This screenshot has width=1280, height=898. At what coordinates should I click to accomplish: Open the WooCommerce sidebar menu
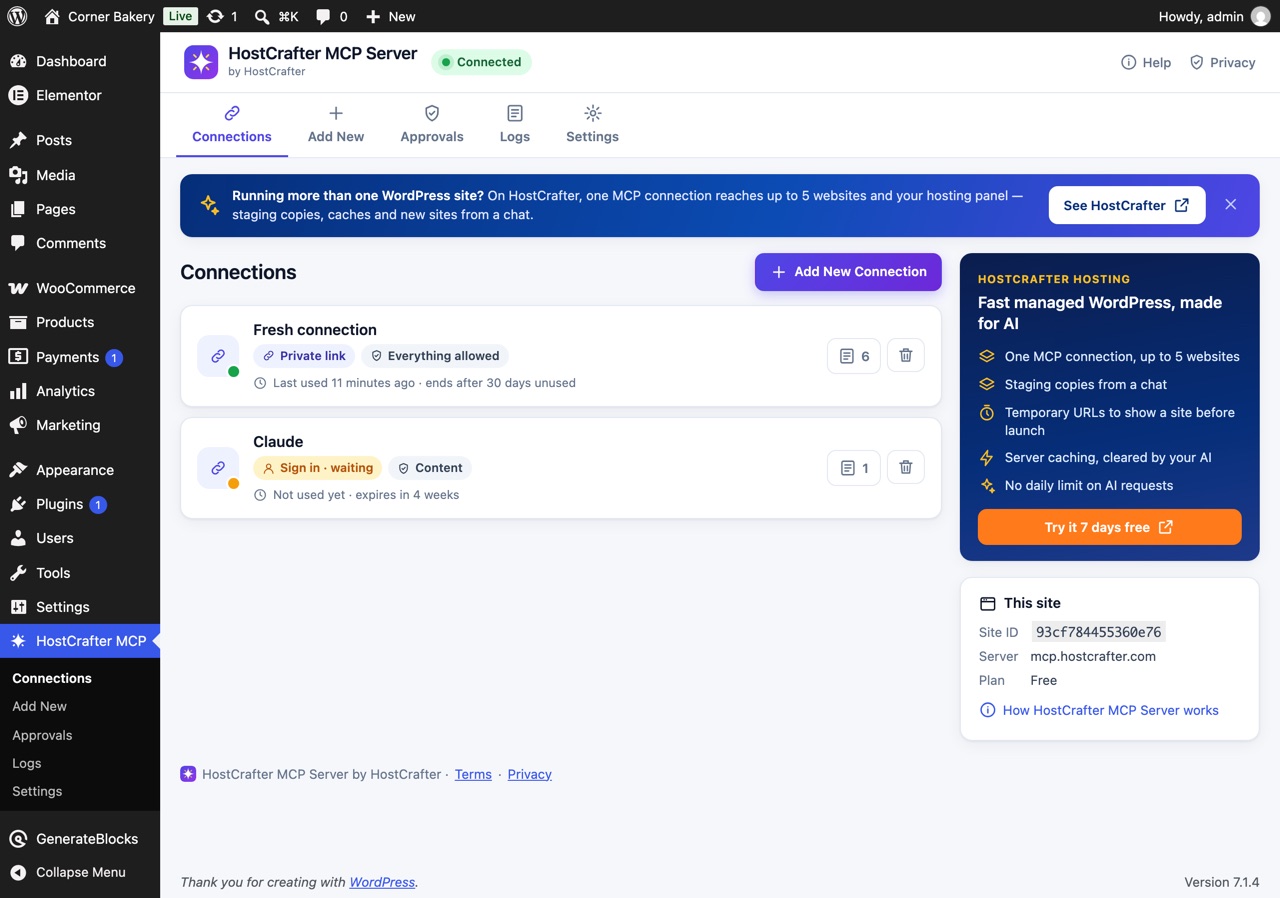click(80, 288)
